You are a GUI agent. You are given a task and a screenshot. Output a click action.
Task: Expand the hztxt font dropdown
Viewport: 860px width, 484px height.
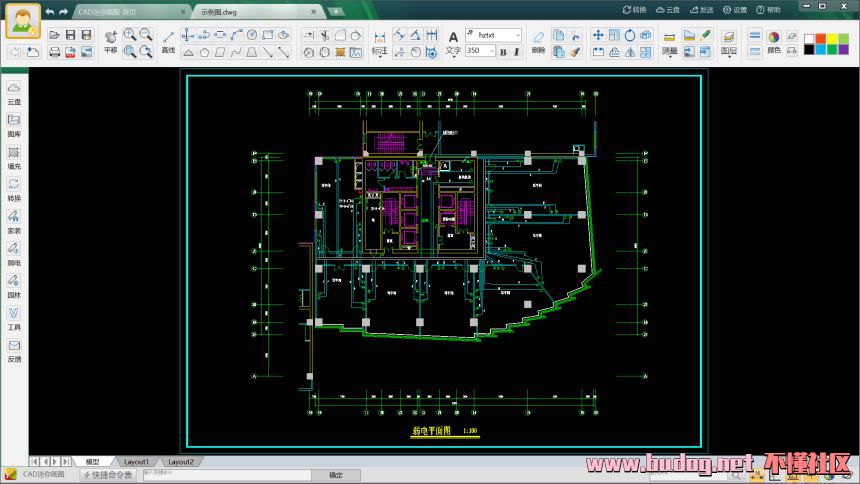point(519,34)
